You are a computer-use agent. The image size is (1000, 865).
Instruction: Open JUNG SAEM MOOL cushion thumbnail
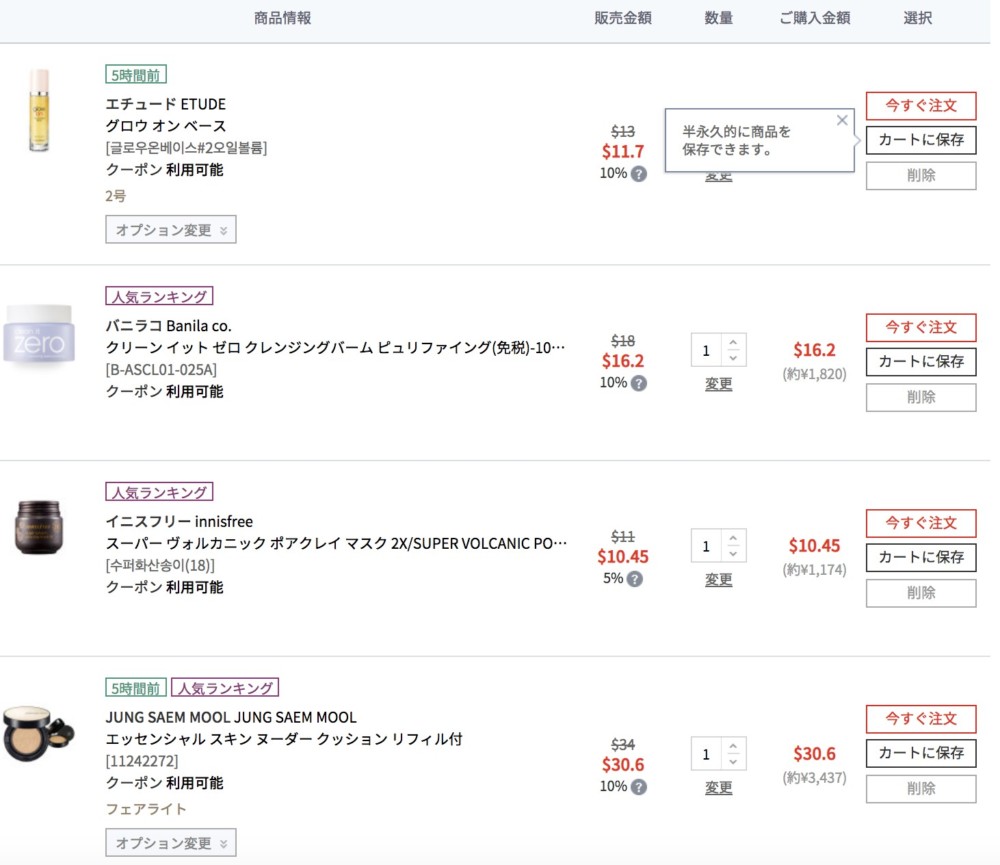38,734
